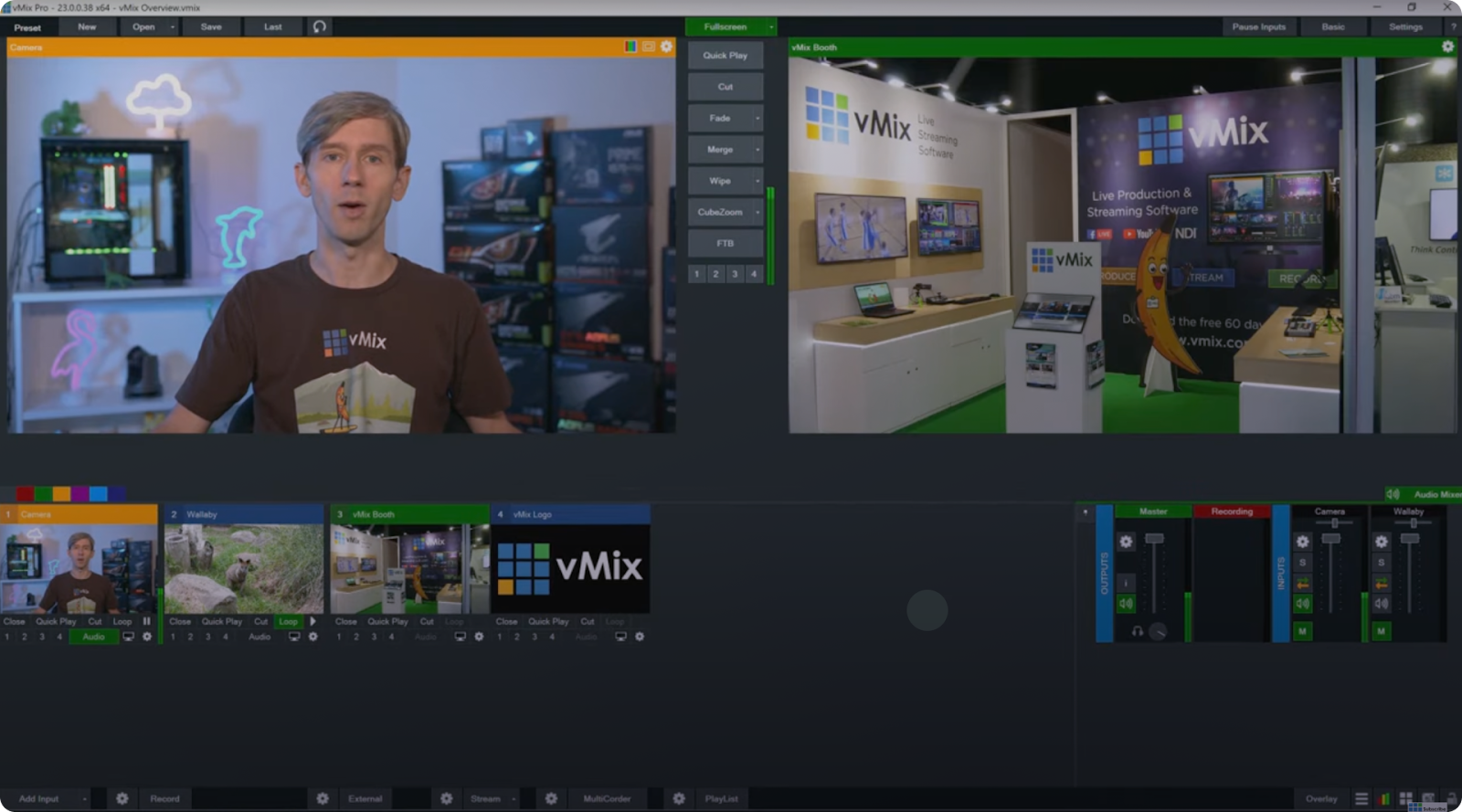Open Master audio channel settings gear
The height and width of the screenshot is (812, 1462).
coord(1126,542)
